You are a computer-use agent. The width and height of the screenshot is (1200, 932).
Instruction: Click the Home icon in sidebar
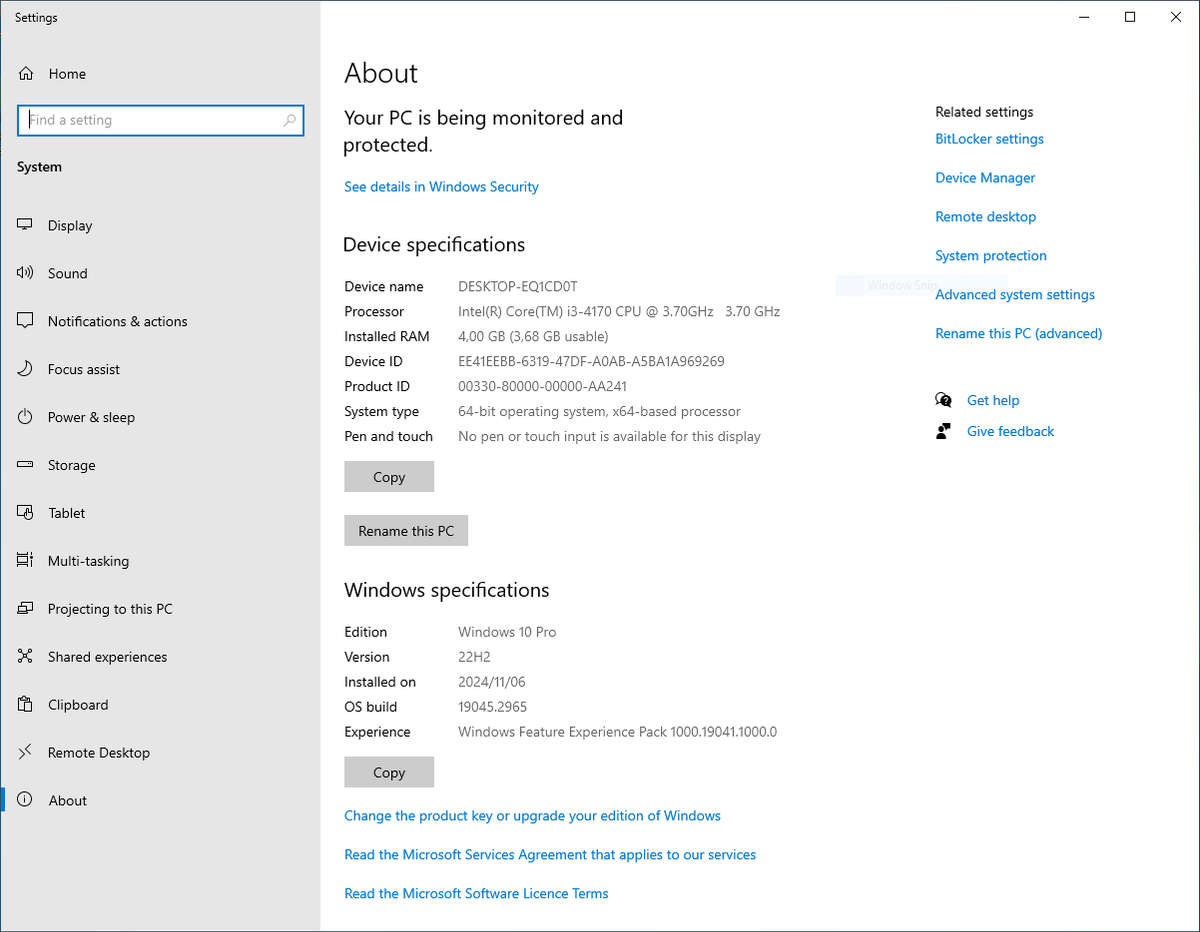pyautogui.click(x=26, y=74)
